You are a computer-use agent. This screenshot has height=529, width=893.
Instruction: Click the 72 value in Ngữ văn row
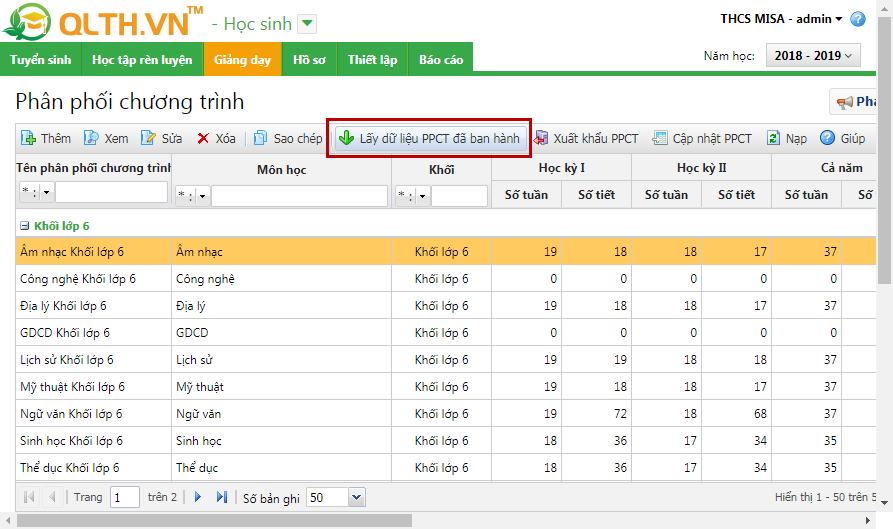(620, 413)
